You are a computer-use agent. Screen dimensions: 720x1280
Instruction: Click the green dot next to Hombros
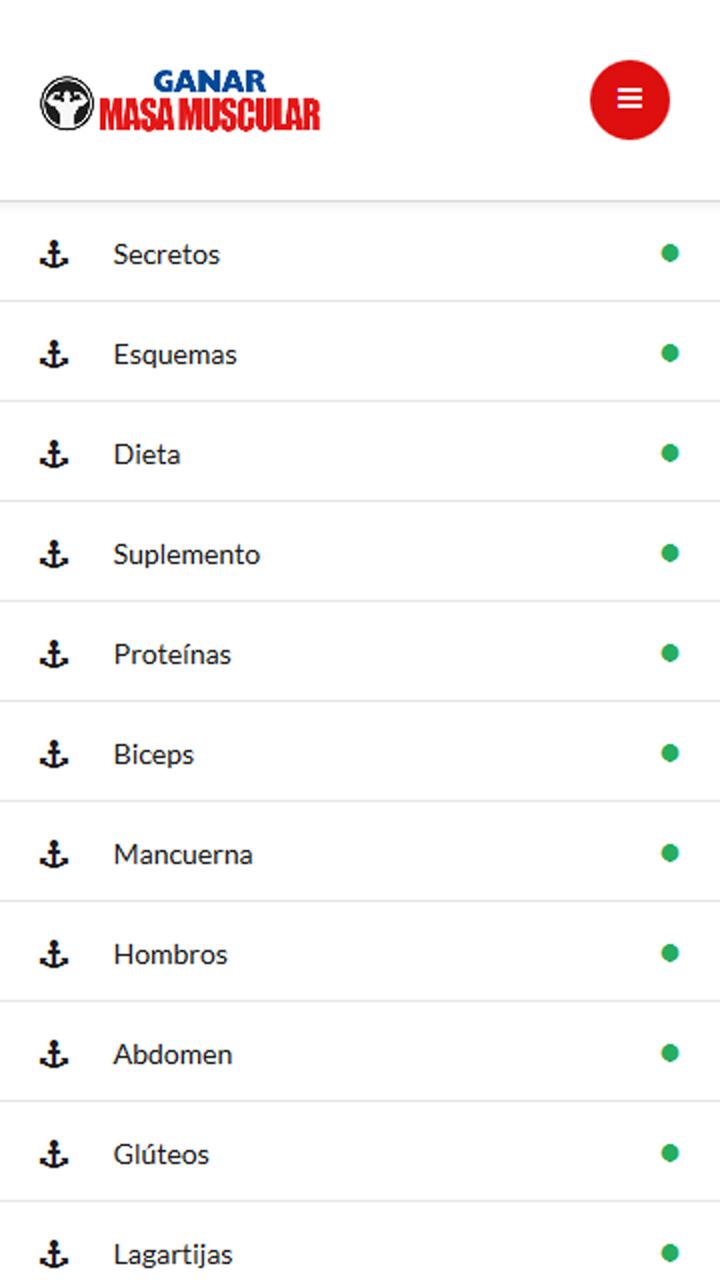[670, 953]
